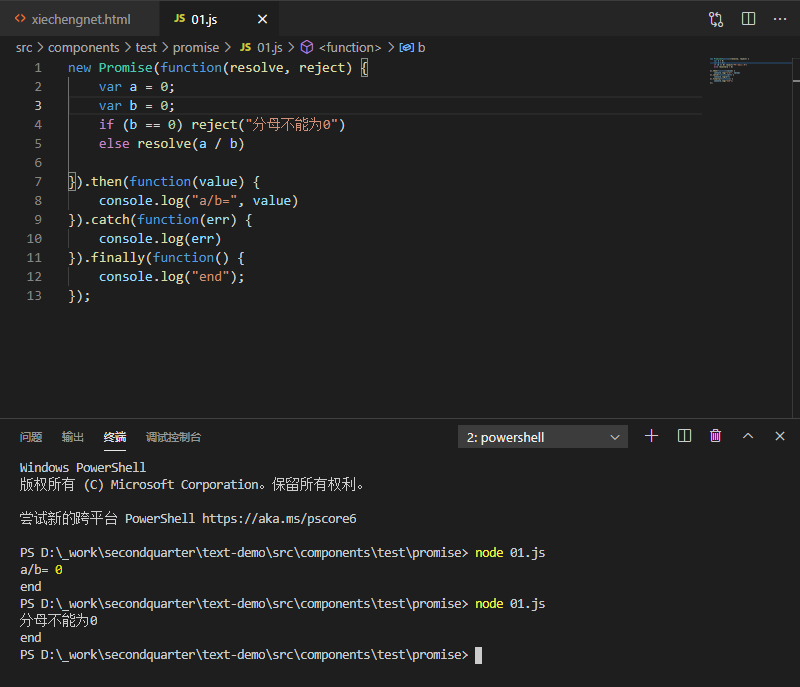Click the 01.js breadcrumb segment
This screenshot has height=687, width=800.
point(269,47)
